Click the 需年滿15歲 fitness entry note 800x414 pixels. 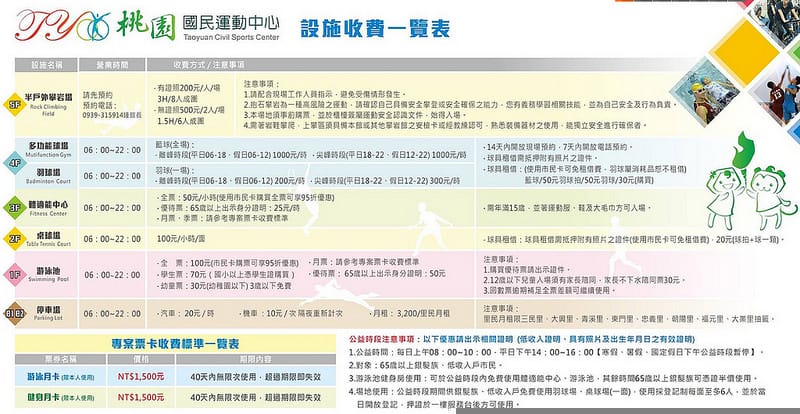565,208
